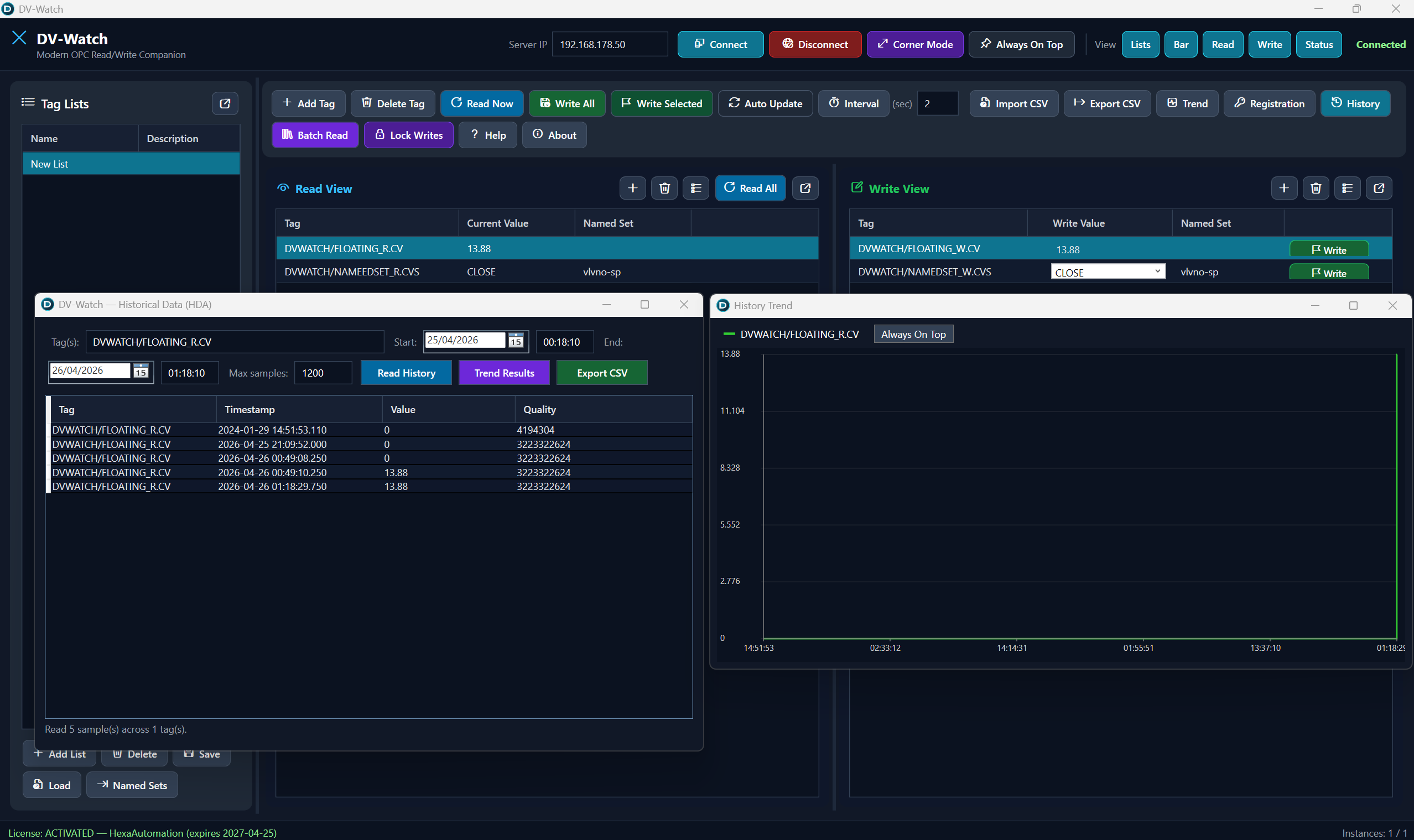Open About

point(554,135)
